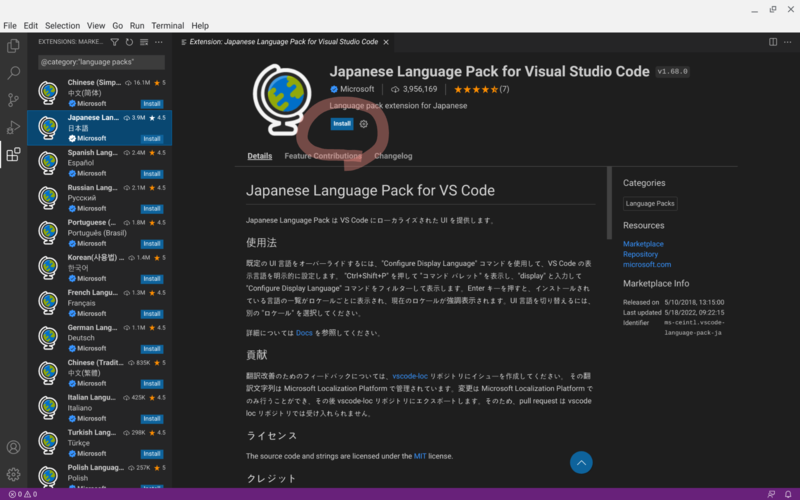The image size is (800, 500).
Task: Click the large globe extension icon
Action: 282,99
